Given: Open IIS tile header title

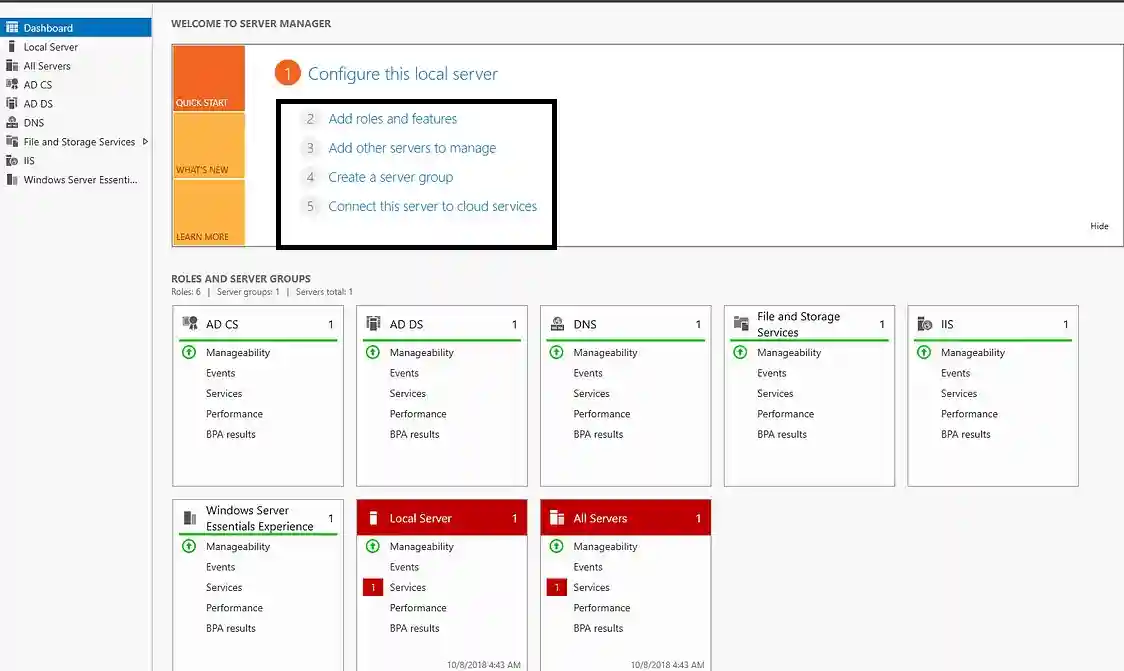Looking at the screenshot, I should coord(947,324).
